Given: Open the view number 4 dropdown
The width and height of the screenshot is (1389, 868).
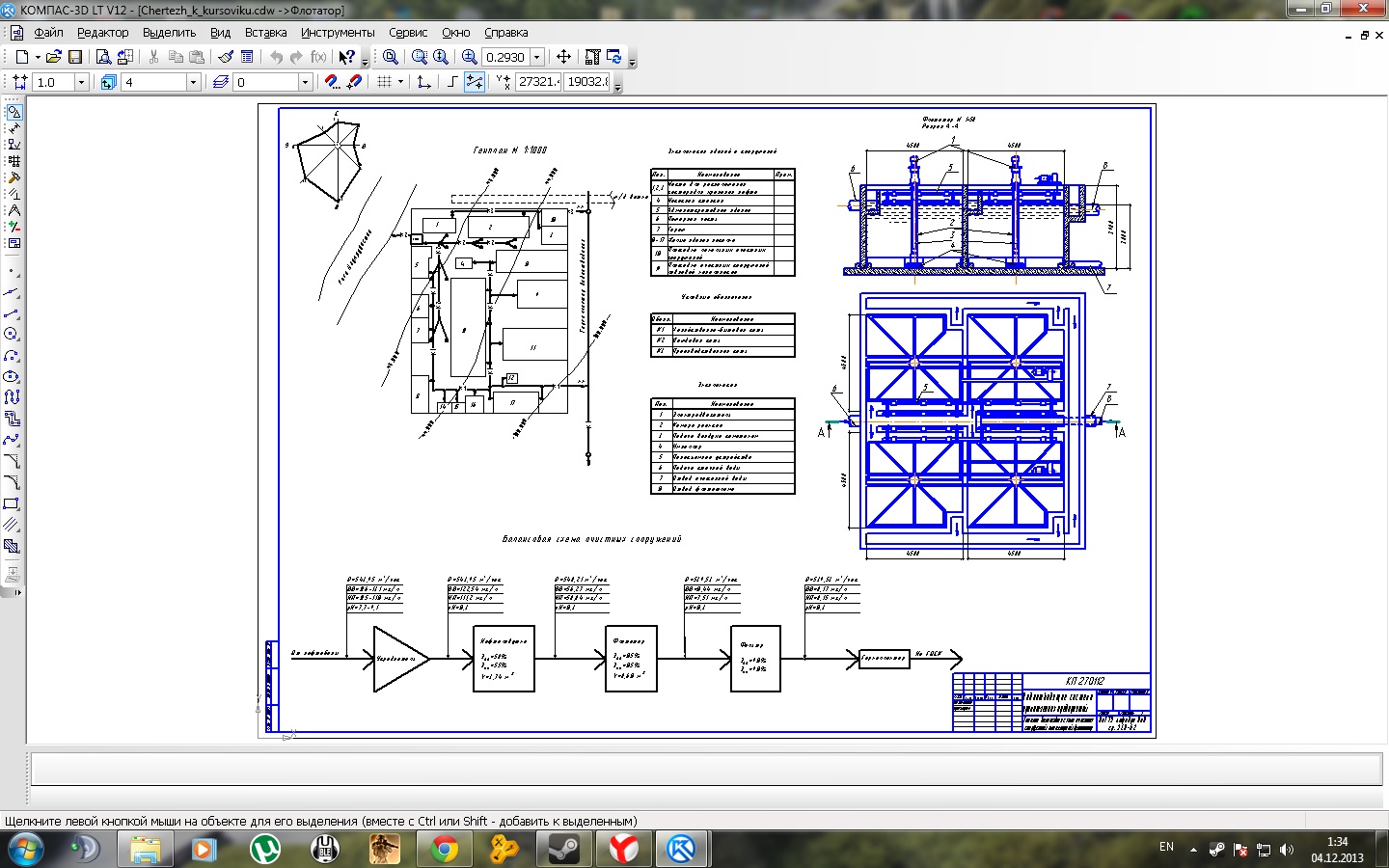Looking at the screenshot, I should click(193, 82).
